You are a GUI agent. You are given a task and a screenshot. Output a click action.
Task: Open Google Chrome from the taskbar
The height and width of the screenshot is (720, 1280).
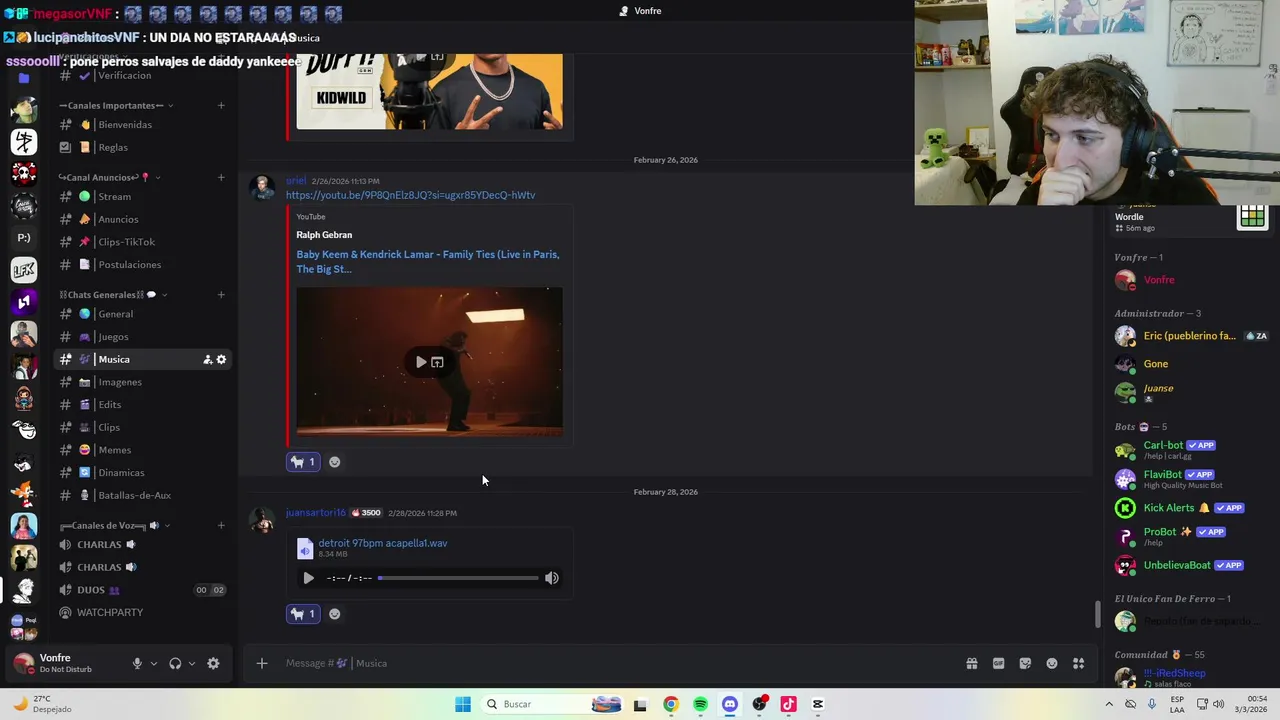(x=671, y=704)
